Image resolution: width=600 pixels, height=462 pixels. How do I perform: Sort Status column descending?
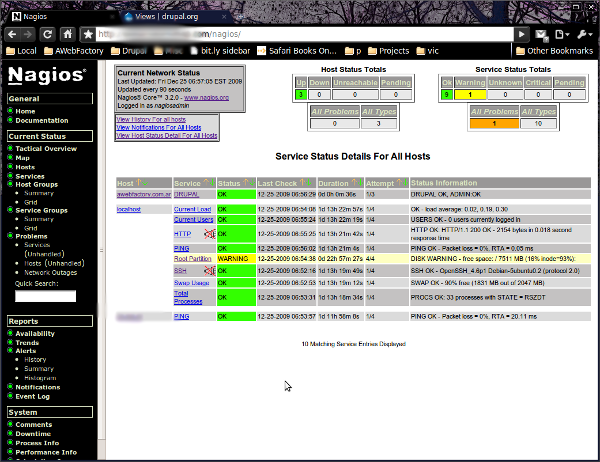pyautogui.click(x=251, y=183)
